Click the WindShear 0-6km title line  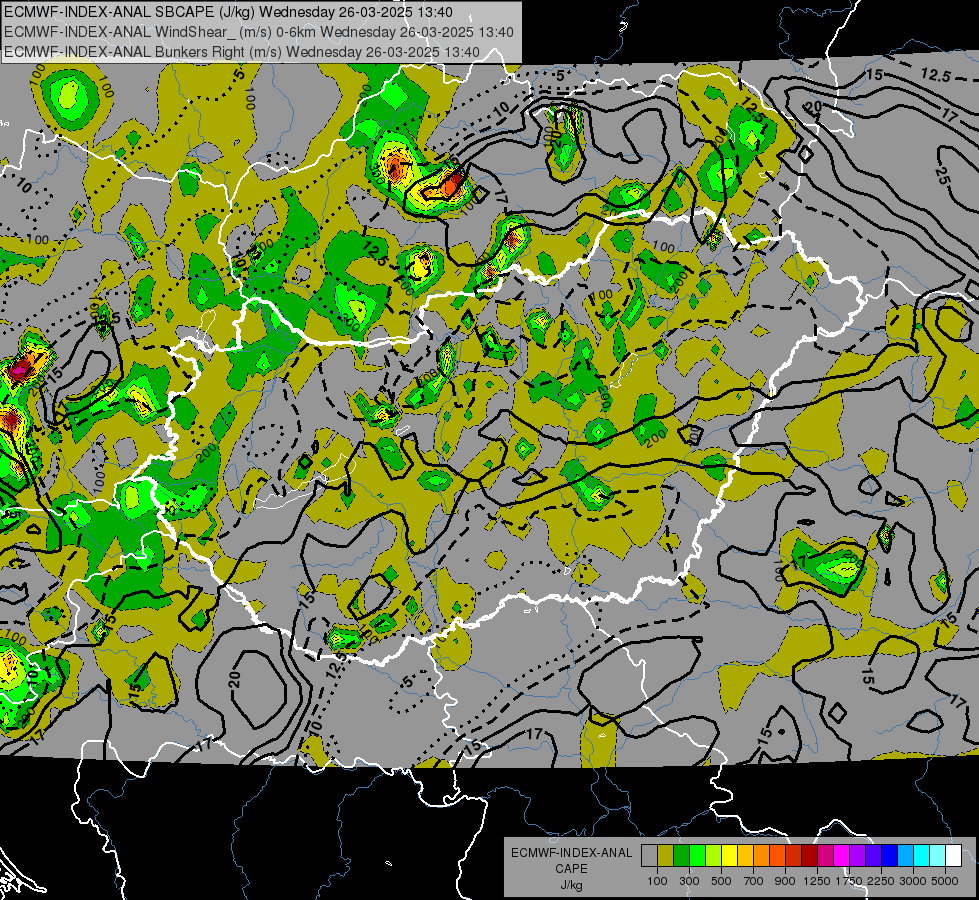[258, 32]
